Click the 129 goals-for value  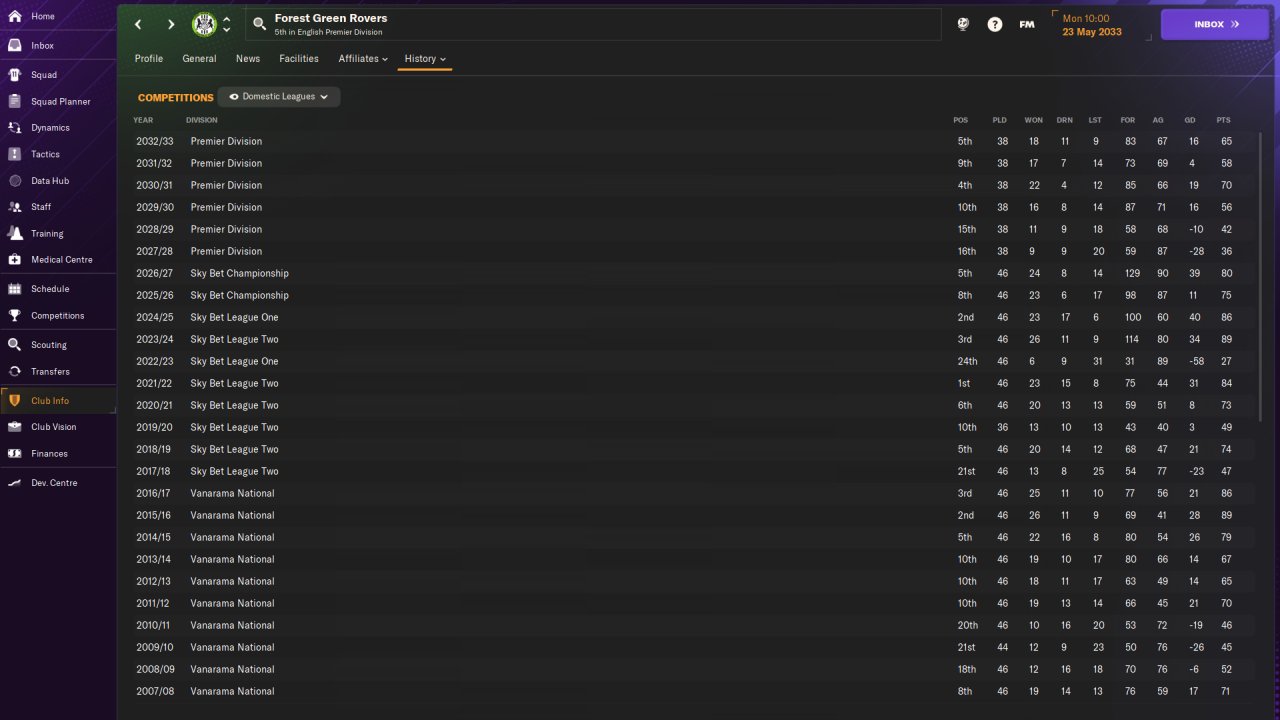1132,274
